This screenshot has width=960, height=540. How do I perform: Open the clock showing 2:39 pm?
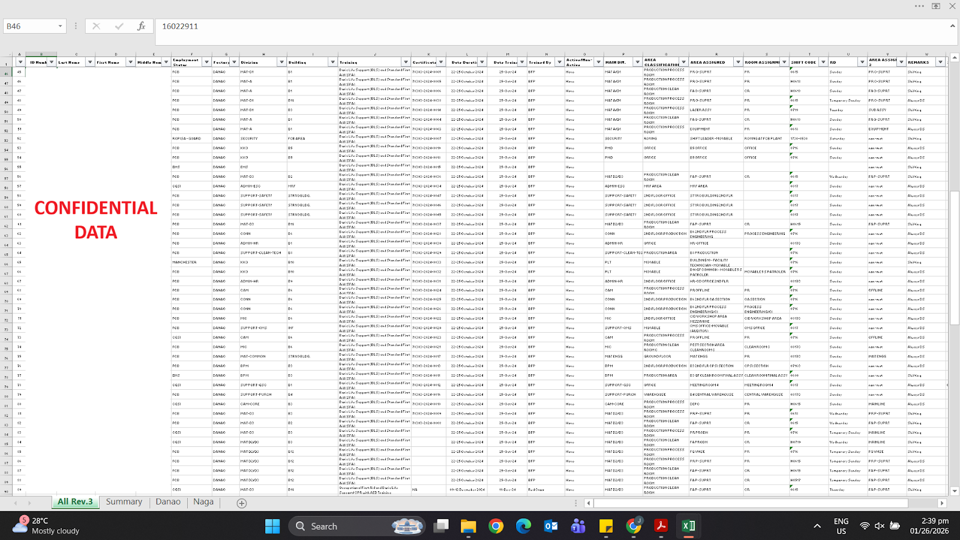929,526
